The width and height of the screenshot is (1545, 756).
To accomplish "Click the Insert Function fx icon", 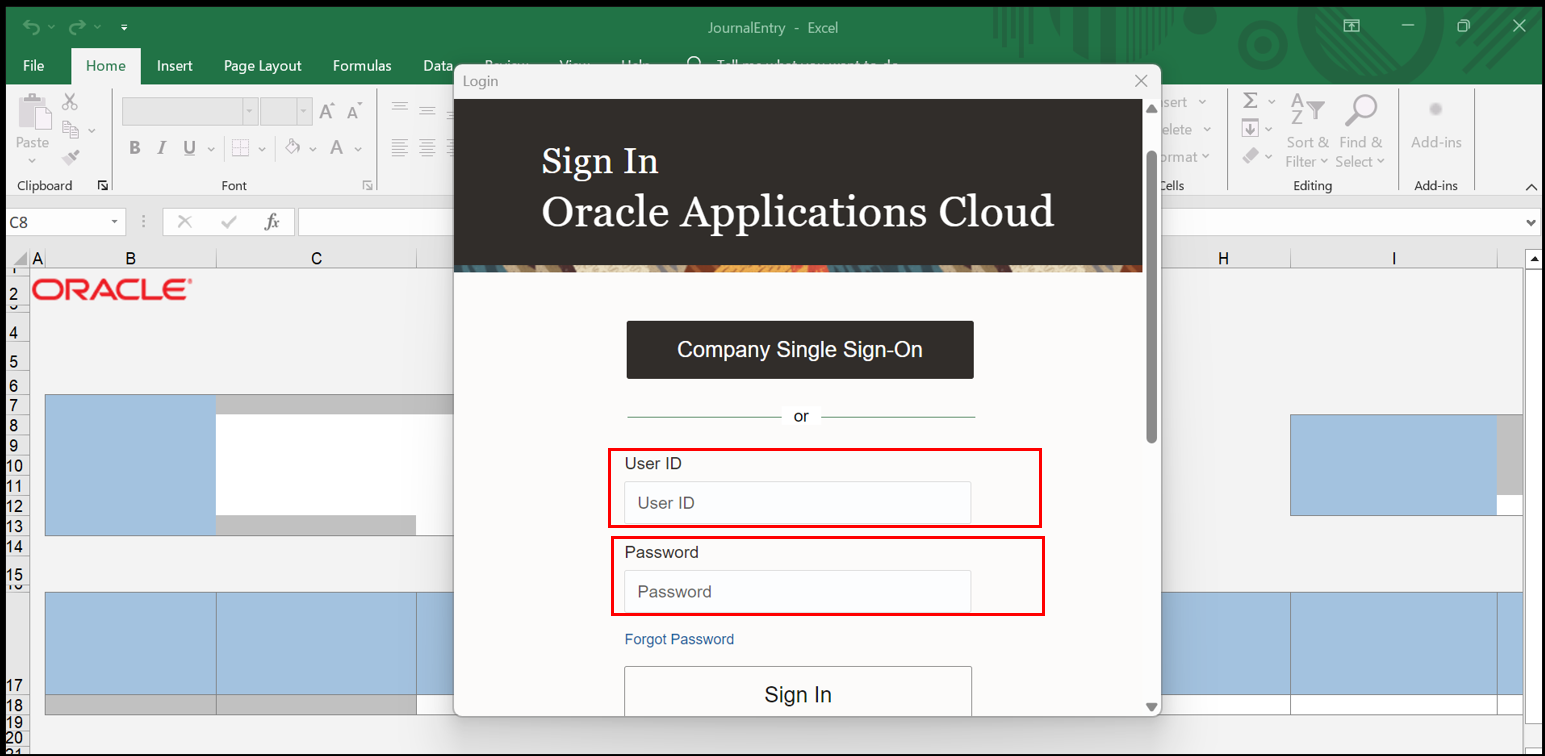I will coord(271,222).
